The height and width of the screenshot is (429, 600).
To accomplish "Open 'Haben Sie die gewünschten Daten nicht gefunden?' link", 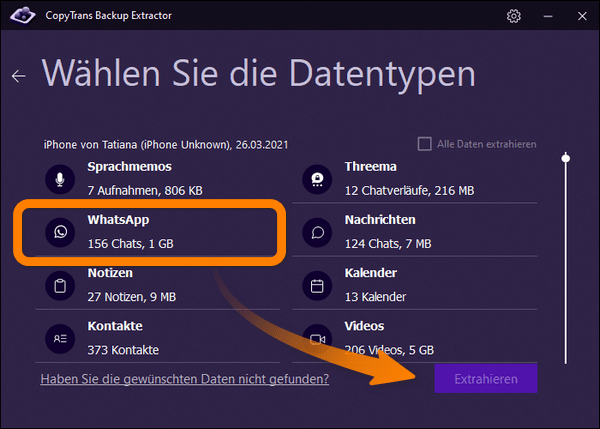I will click(185, 379).
